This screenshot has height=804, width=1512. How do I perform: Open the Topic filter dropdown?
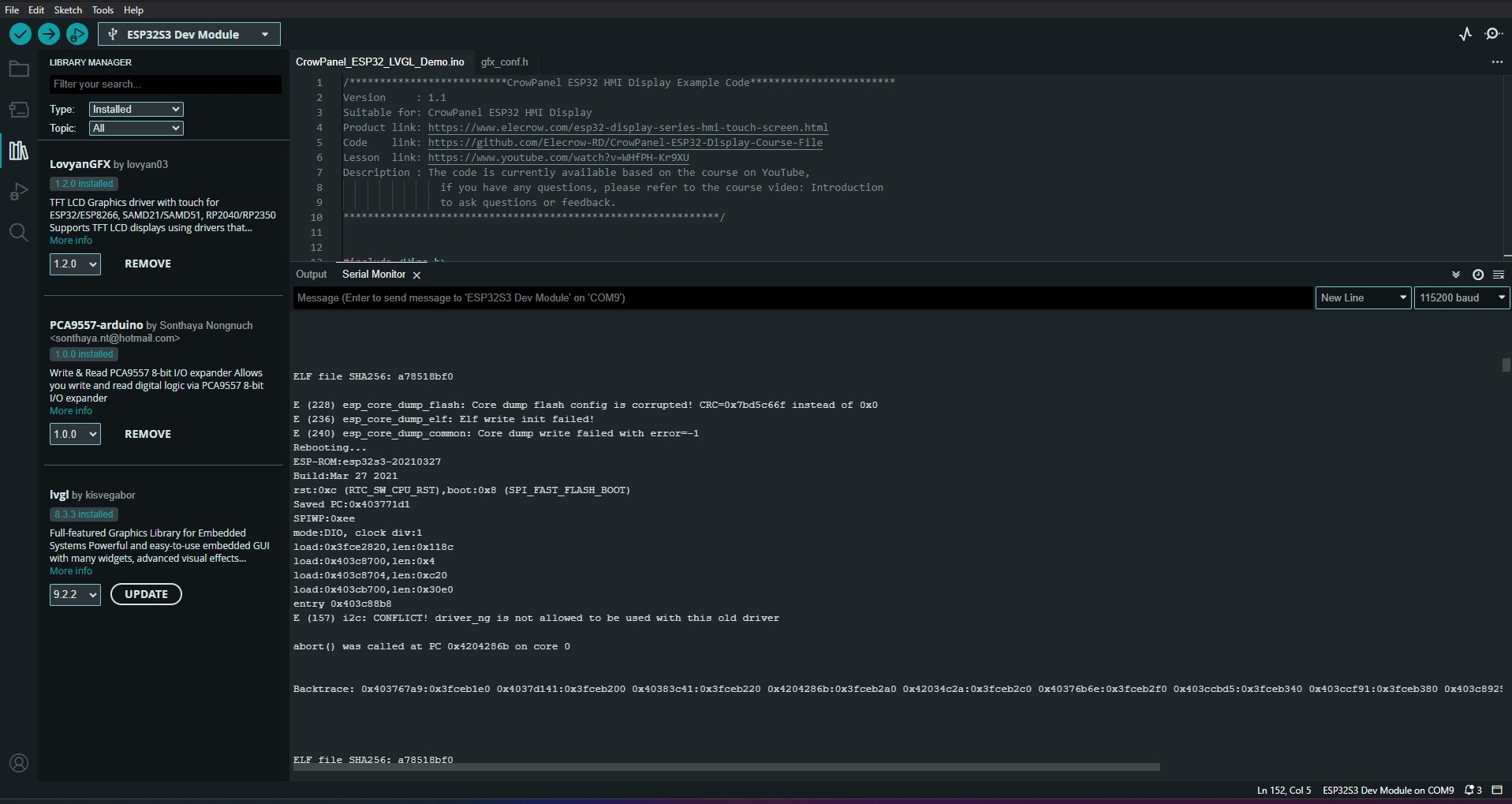136,128
